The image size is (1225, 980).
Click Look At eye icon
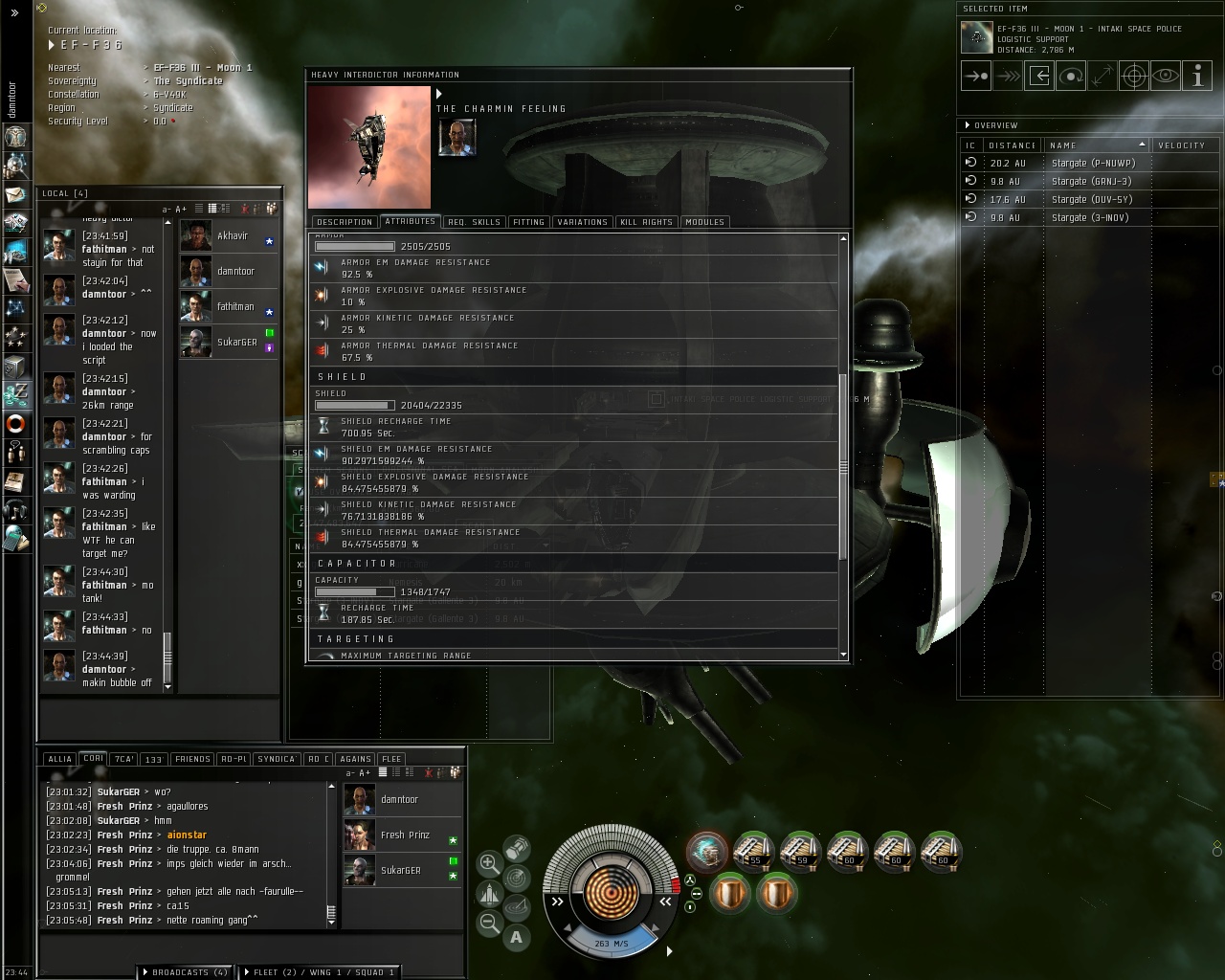(x=1166, y=76)
